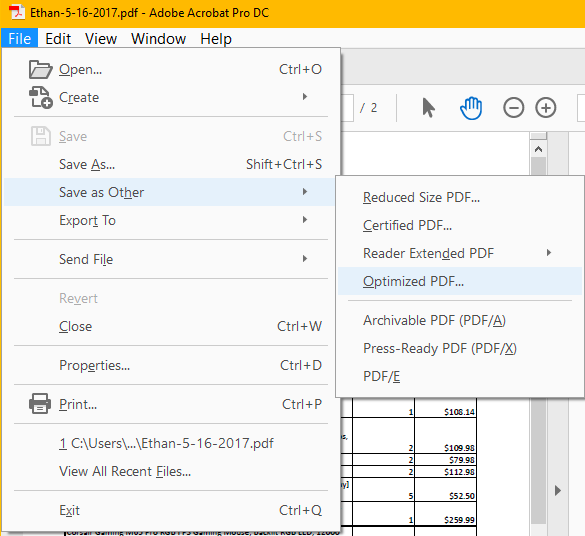Open the File menu
The height and width of the screenshot is (536, 585).
19,38
